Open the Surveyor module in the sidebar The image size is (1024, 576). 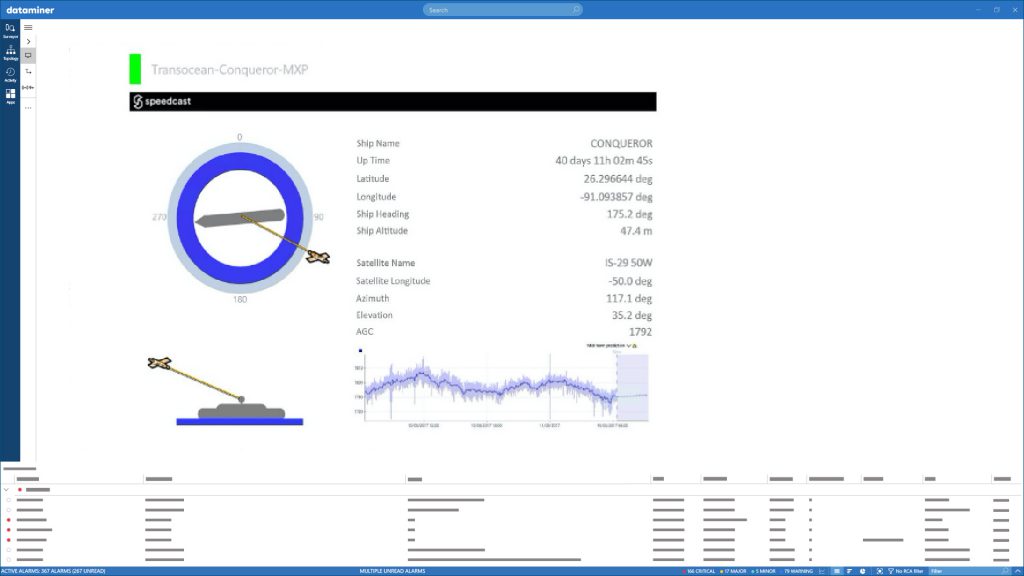click(x=10, y=30)
